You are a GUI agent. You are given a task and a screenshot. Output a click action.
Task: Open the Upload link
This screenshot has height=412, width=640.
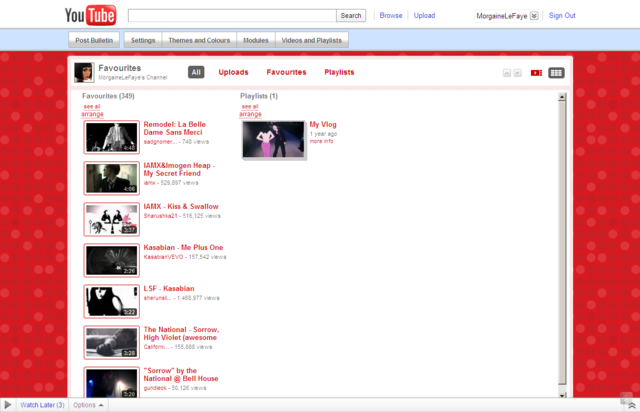tap(424, 16)
